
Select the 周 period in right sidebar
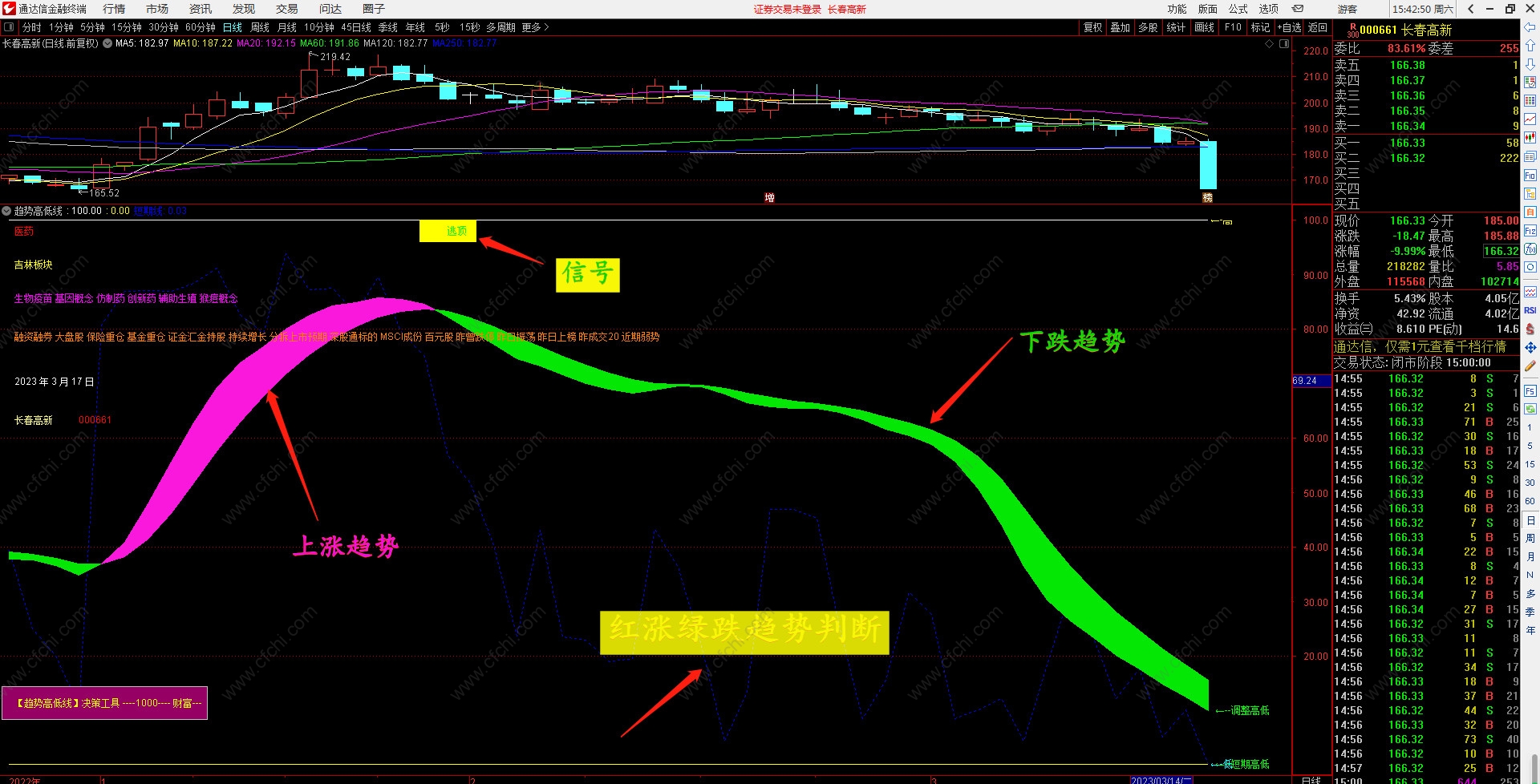(x=1530, y=539)
